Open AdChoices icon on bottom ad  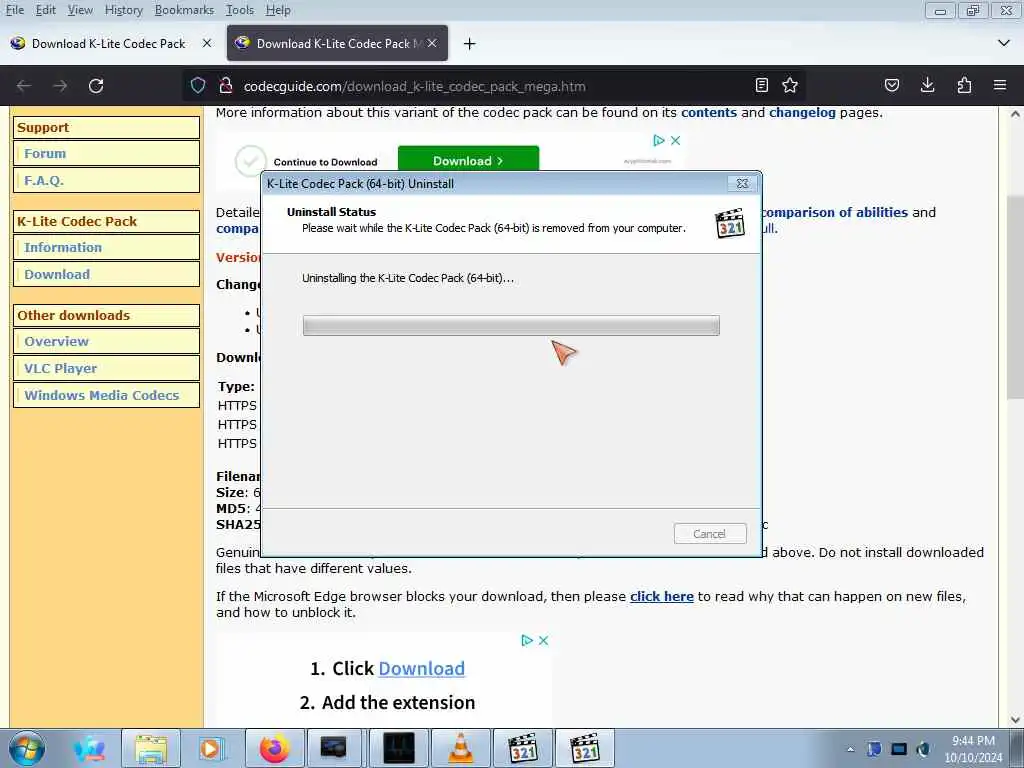pos(526,641)
